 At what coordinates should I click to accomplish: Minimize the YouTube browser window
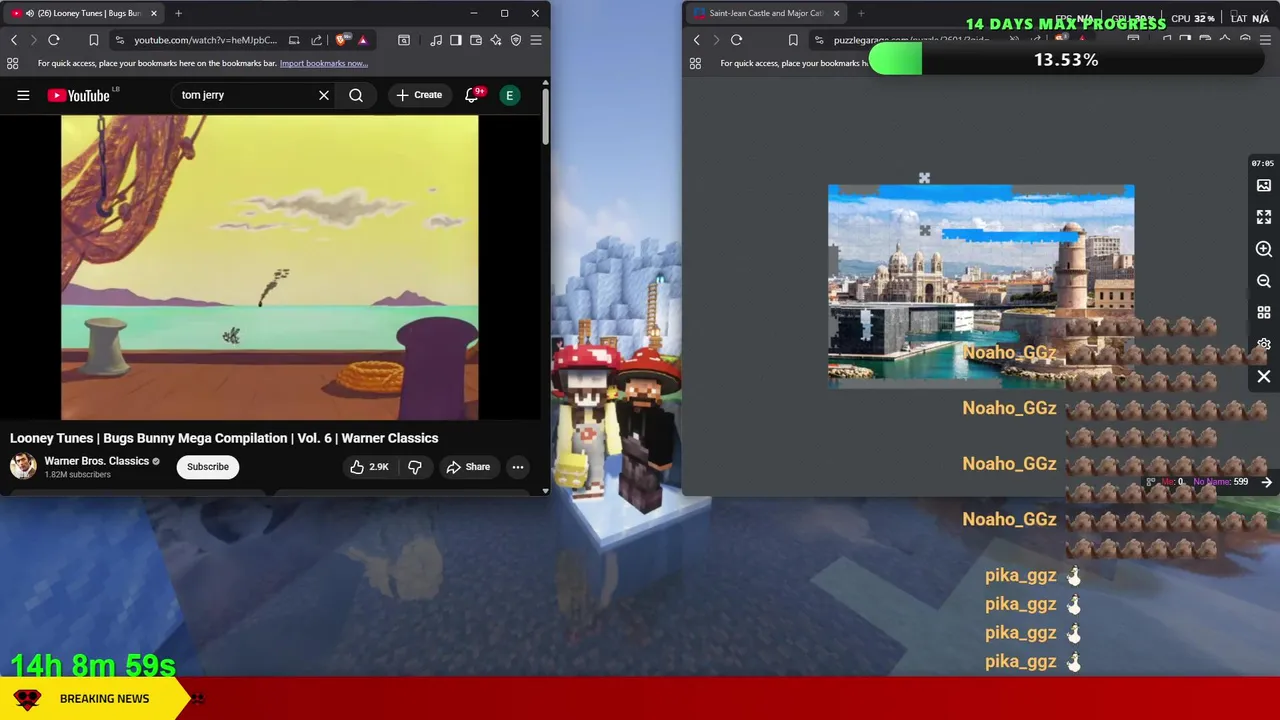(473, 13)
